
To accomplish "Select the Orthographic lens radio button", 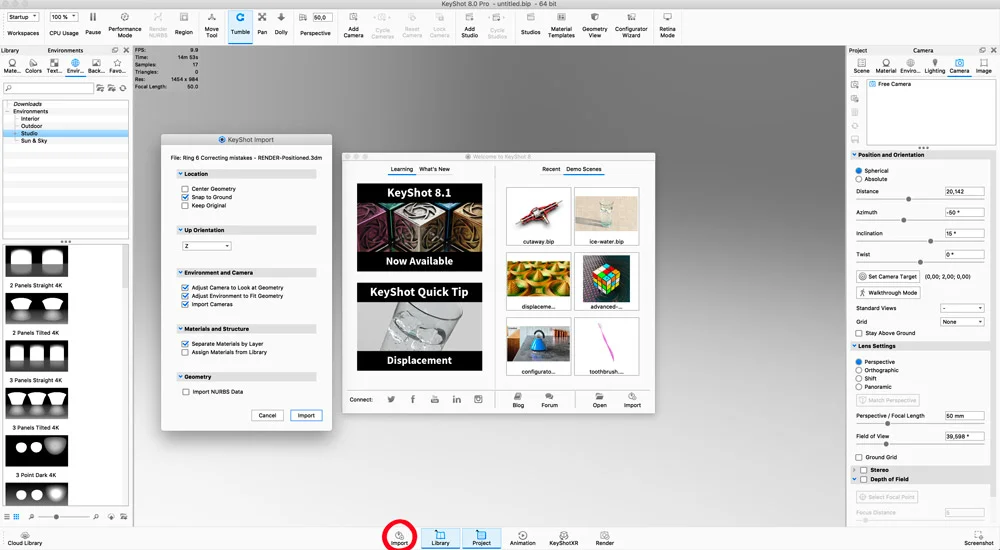I will [859, 370].
